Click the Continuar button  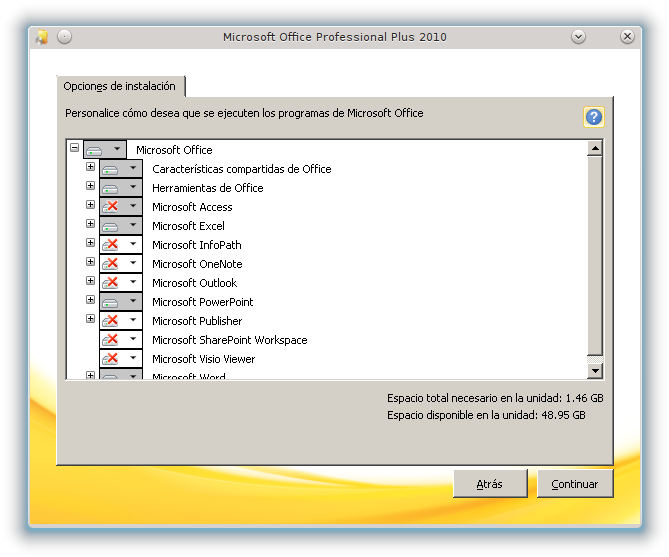(x=575, y=484)
